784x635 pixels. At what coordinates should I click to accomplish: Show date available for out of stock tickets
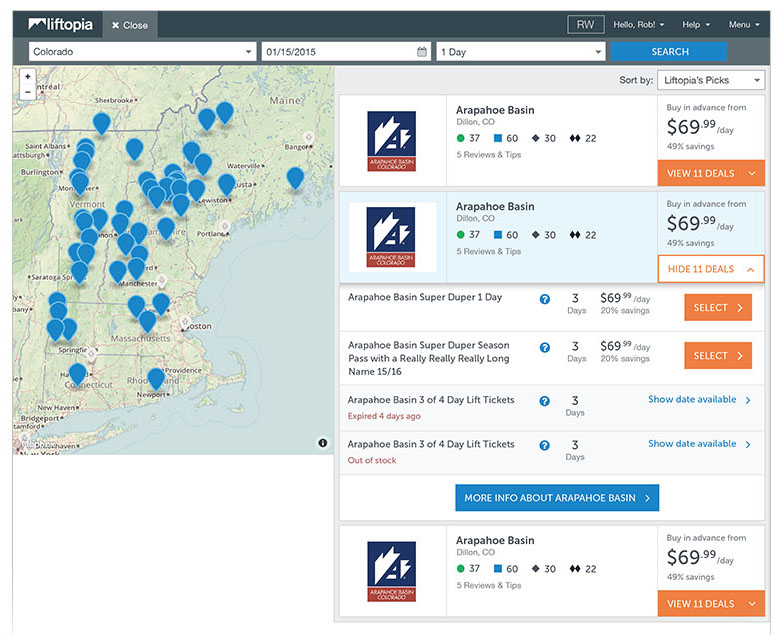(699, 444)
